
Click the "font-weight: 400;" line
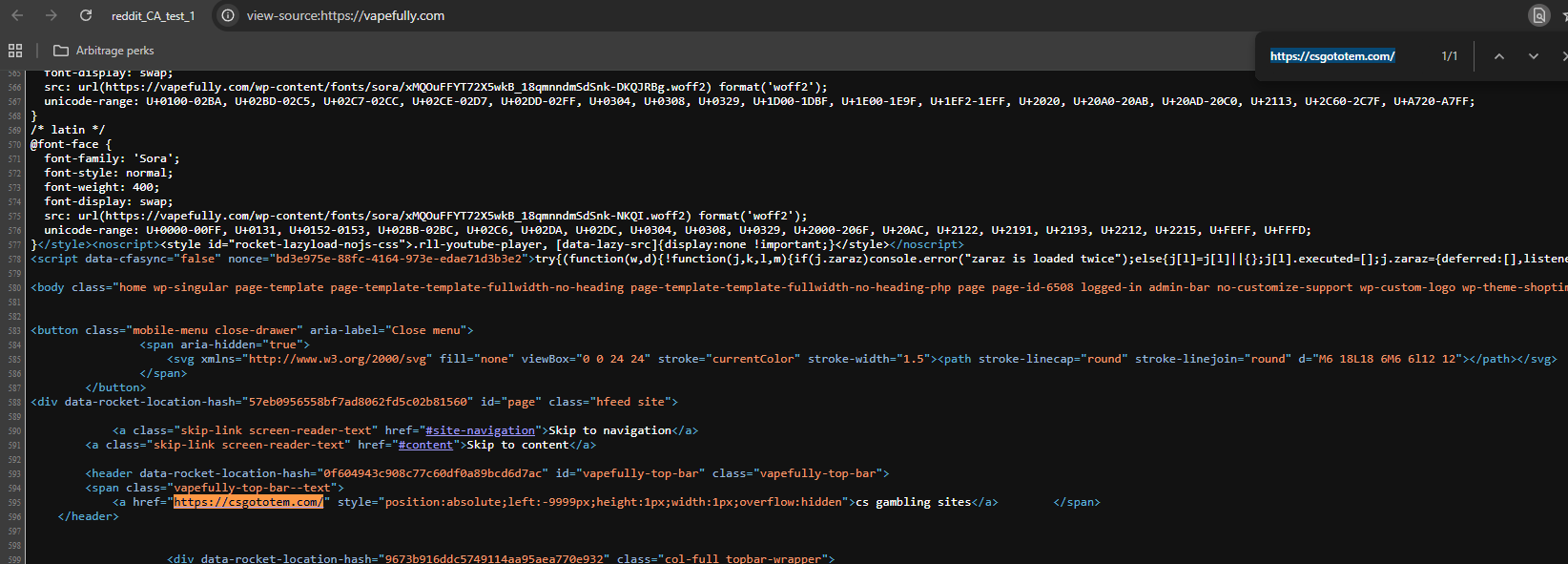point(102,187)
